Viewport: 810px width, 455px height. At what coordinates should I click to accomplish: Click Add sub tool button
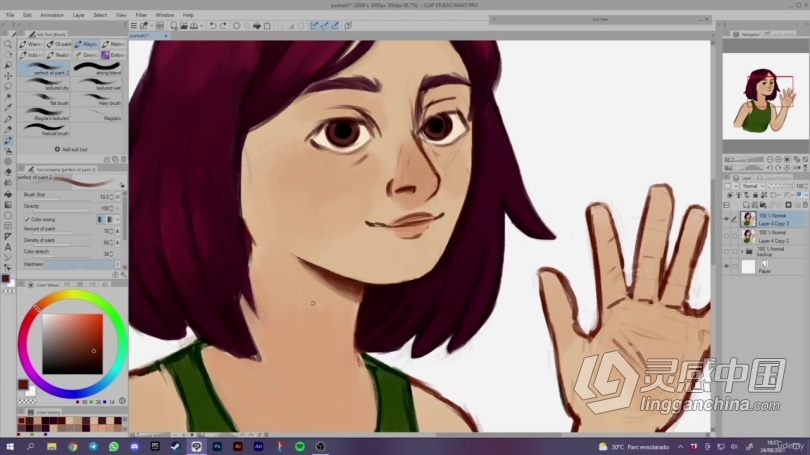click(71, 149)
